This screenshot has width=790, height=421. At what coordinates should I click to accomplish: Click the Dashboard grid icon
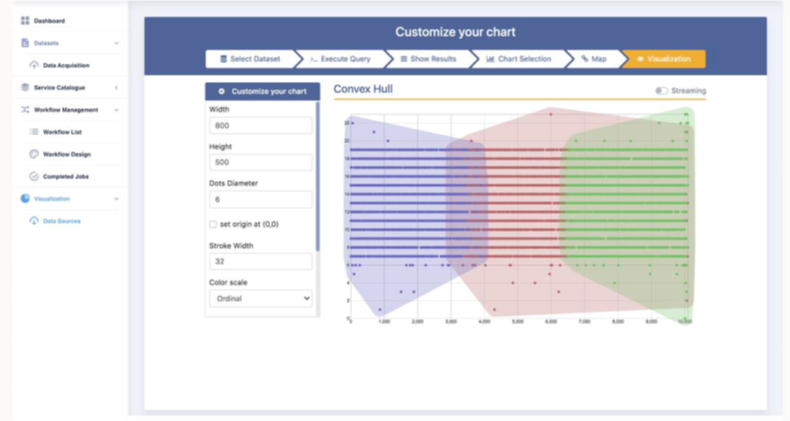[x=25, y=21]
